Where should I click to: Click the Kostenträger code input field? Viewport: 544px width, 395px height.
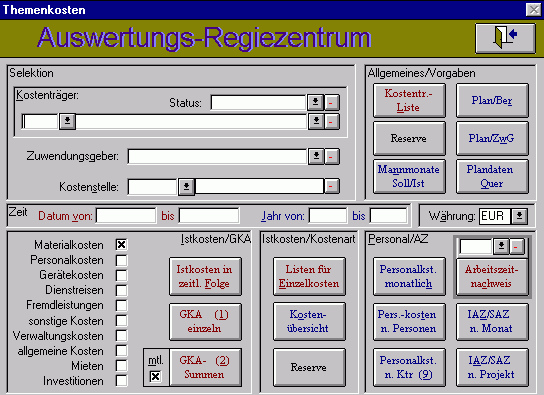coord(40,122)
